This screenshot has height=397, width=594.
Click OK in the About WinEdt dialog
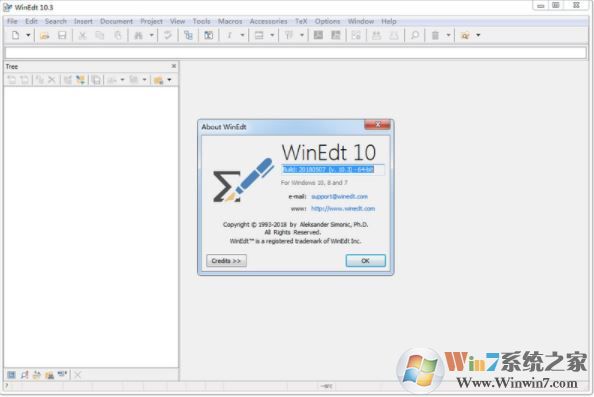pyautogui.click(x=366, y=261)
